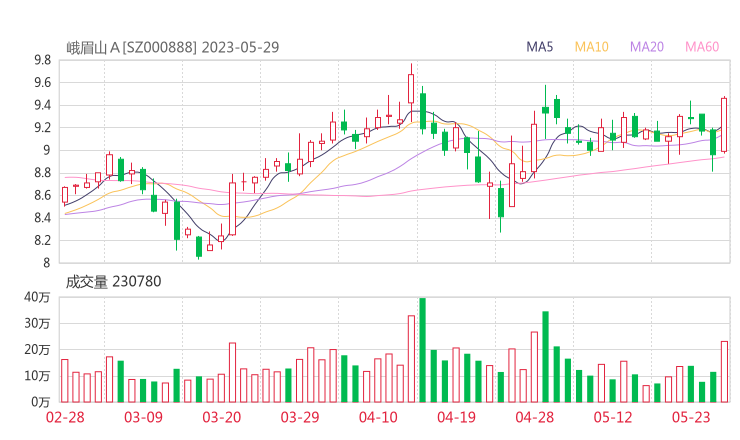Click the MA20 legend label

point(647,47)
